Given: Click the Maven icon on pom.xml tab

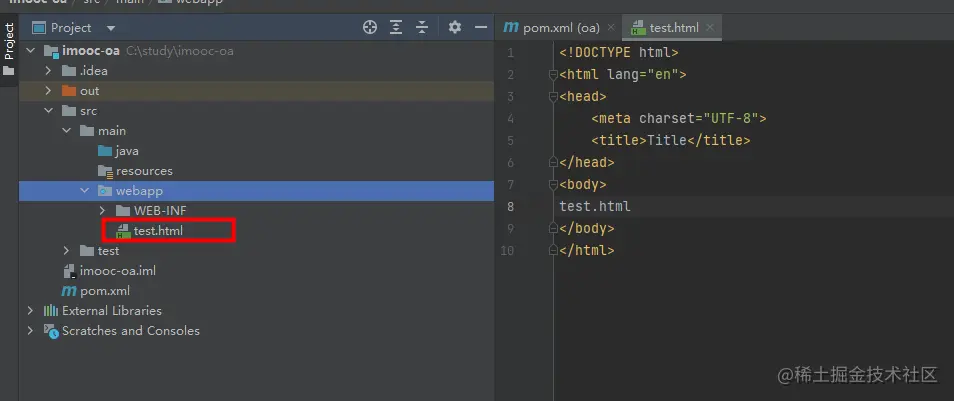Looking at the screenshot, I should point(511,28).
